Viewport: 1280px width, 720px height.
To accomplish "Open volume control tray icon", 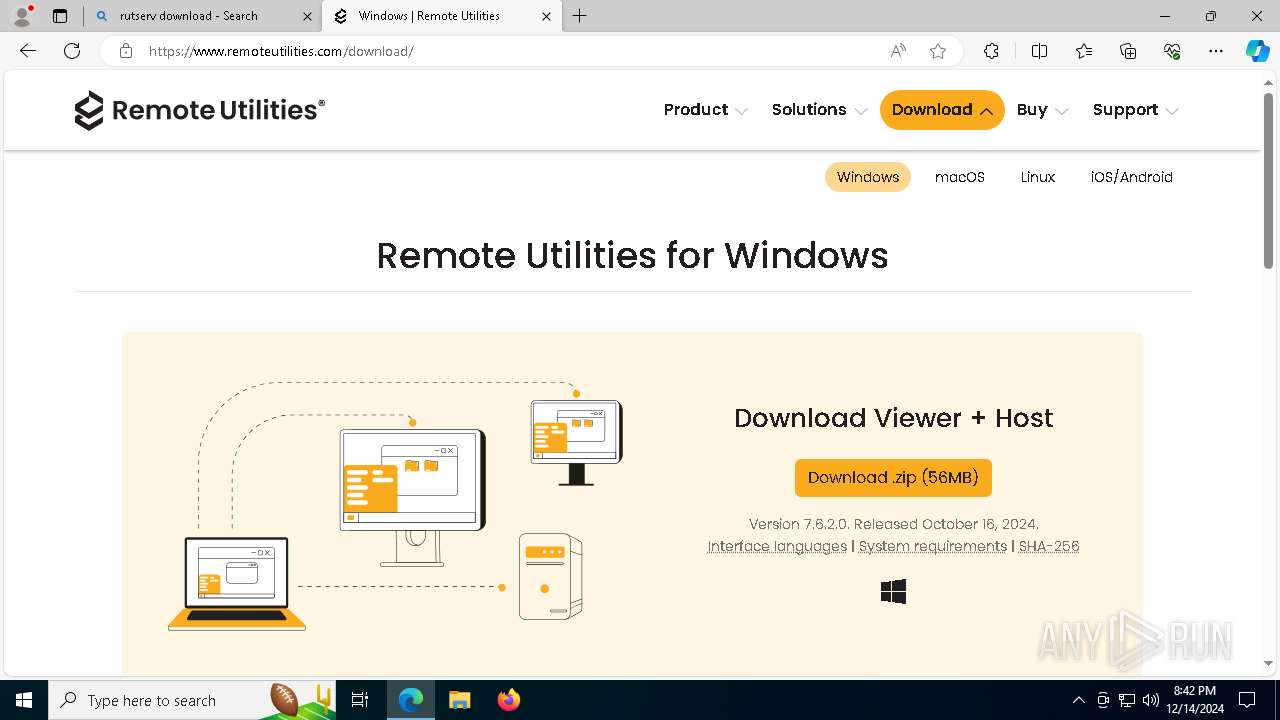I will (x=1151, y=700).
